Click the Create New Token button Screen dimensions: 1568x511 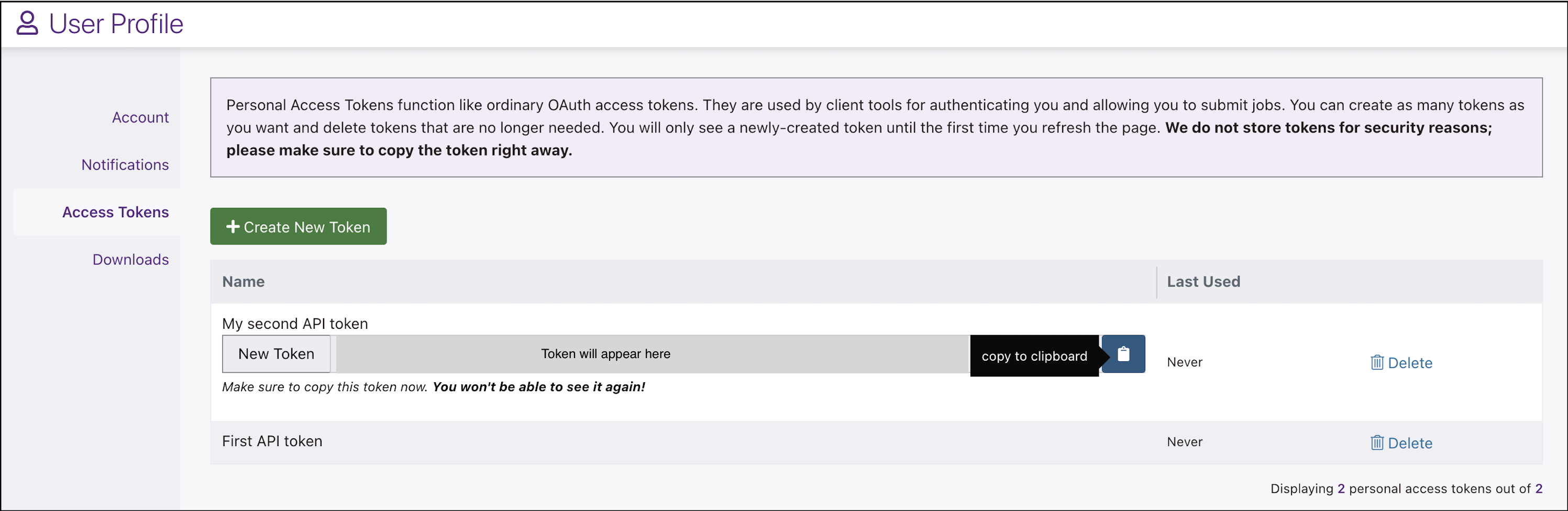pyautogui.click(x=299, y=226)
